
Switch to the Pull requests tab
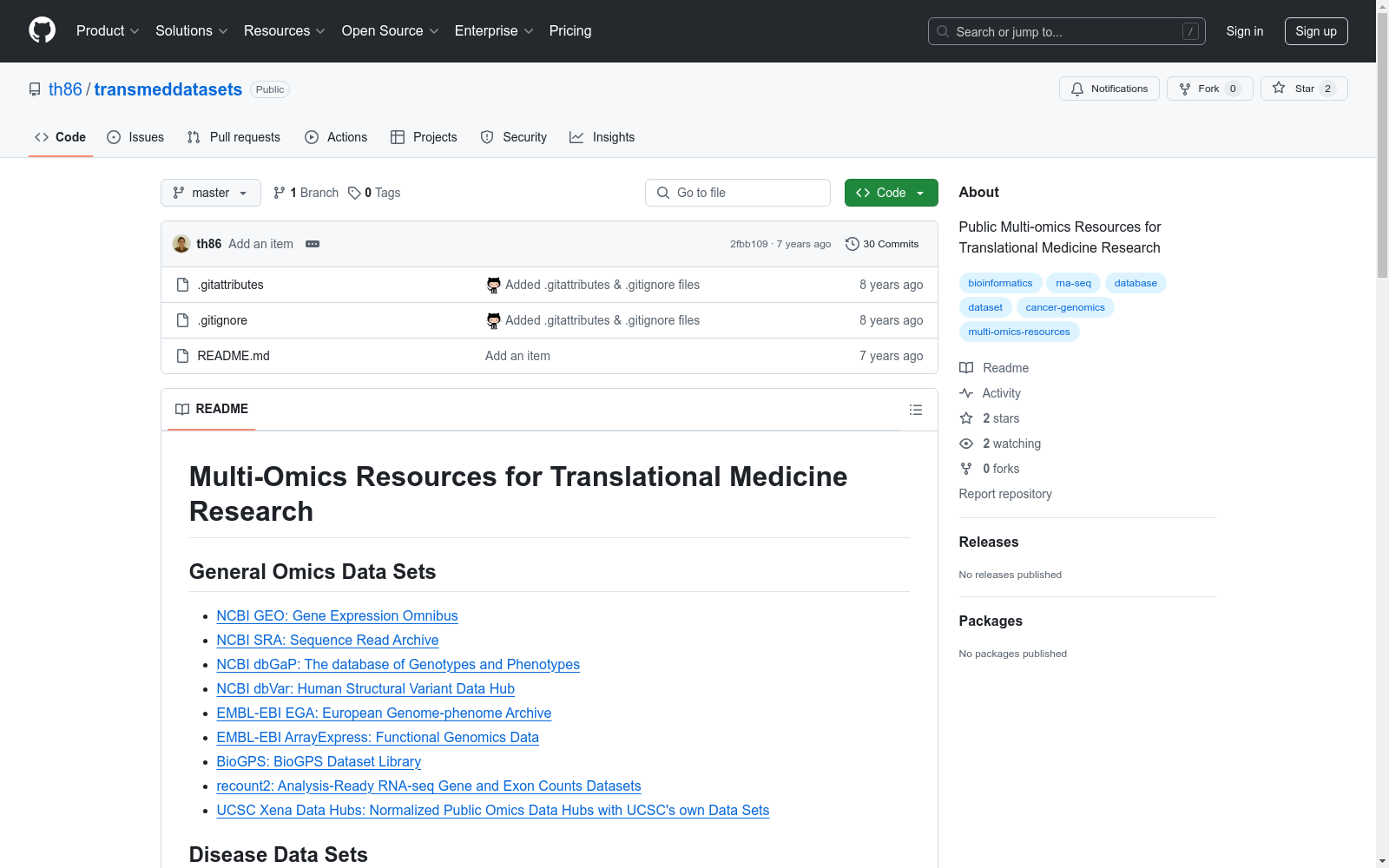pyautogui.click(x=234, y=137)
